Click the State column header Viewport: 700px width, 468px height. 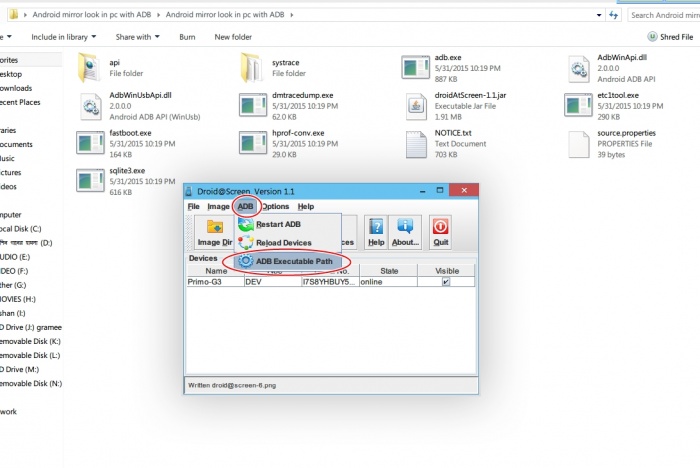(x=389, y=271)
